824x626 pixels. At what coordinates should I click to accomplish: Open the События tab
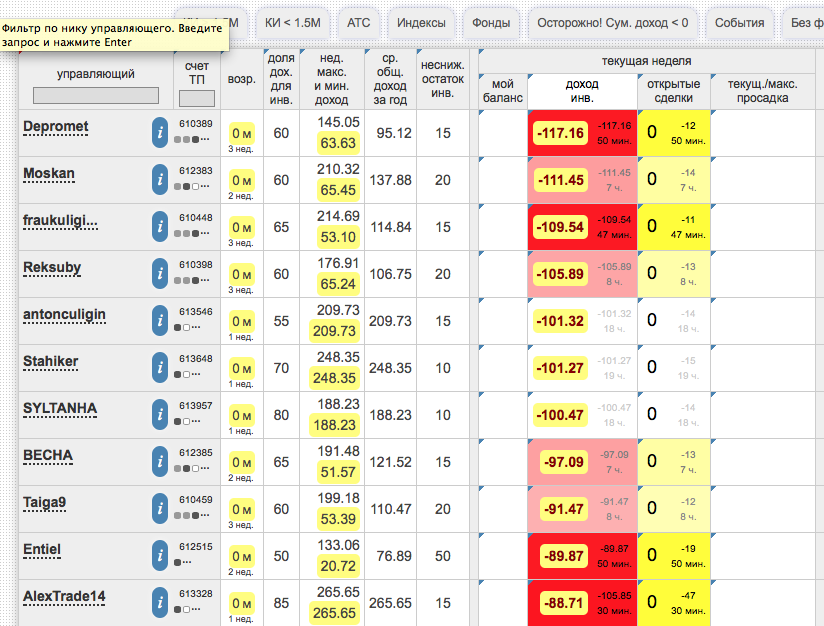point(740,22)
